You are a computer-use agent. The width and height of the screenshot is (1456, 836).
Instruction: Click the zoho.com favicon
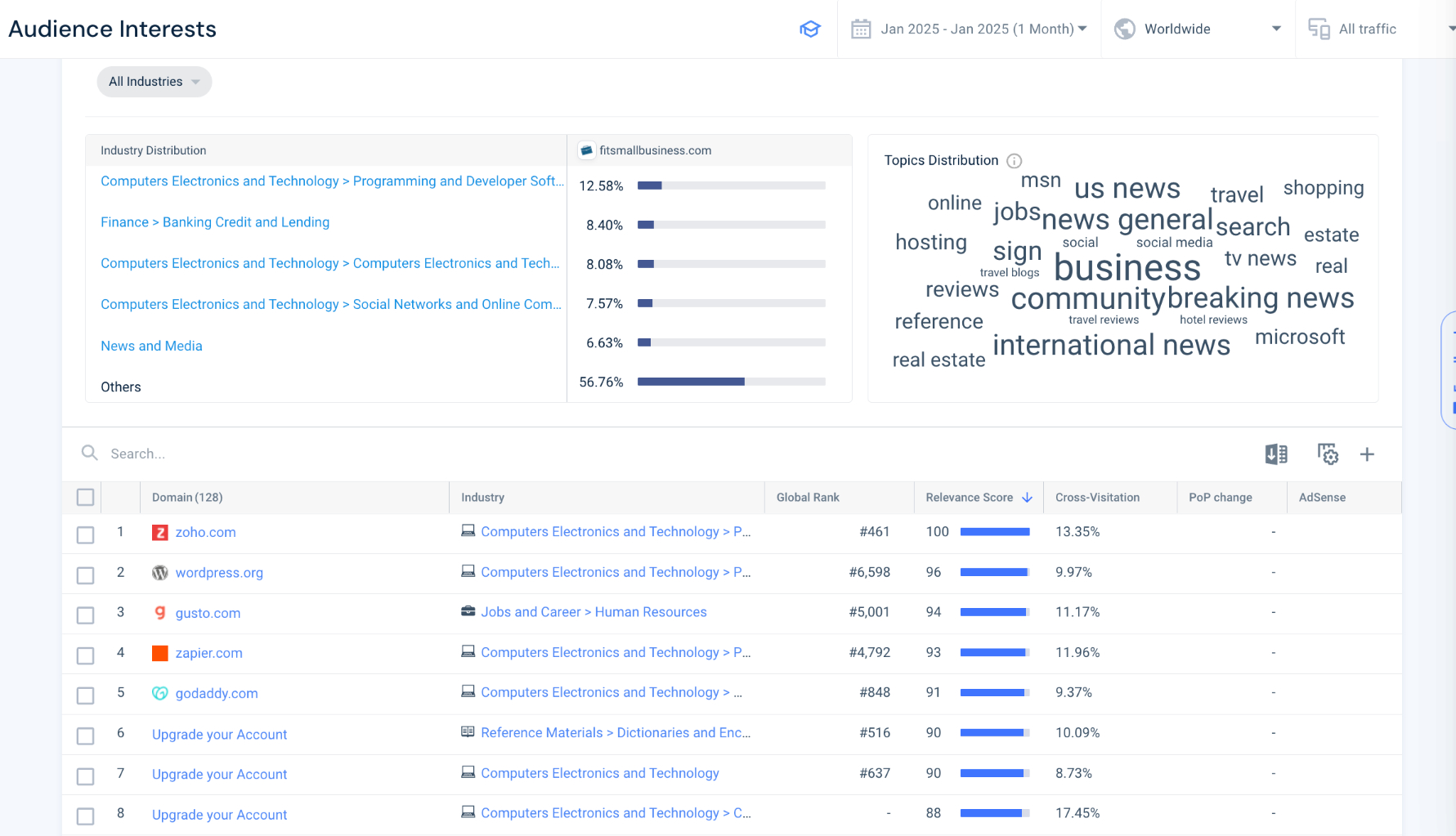(x=160, y=533)
